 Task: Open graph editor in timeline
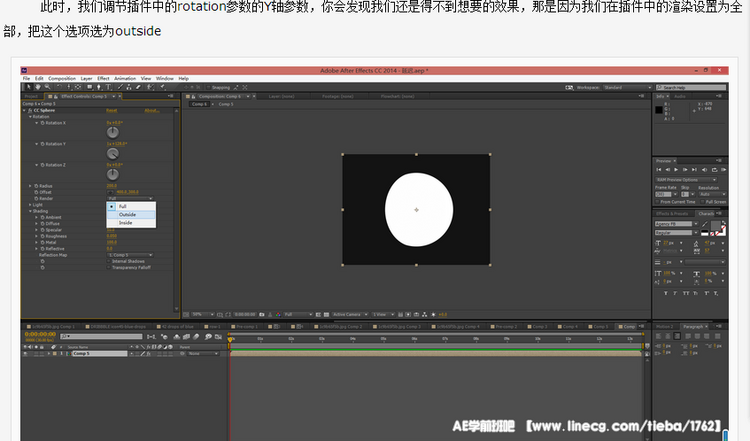click(x=218, y=337)
